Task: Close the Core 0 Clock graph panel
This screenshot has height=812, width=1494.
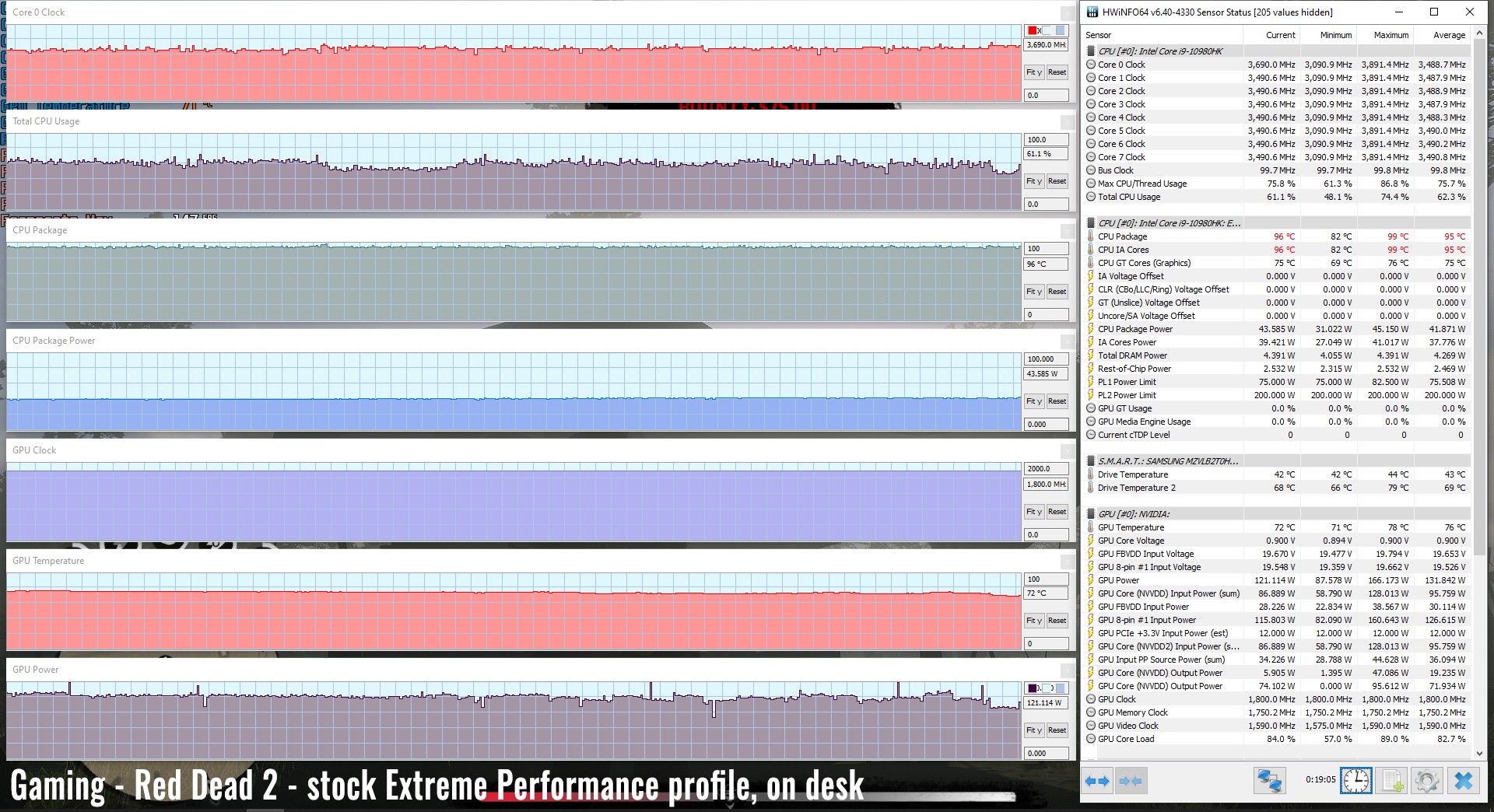Action: 1068,13
